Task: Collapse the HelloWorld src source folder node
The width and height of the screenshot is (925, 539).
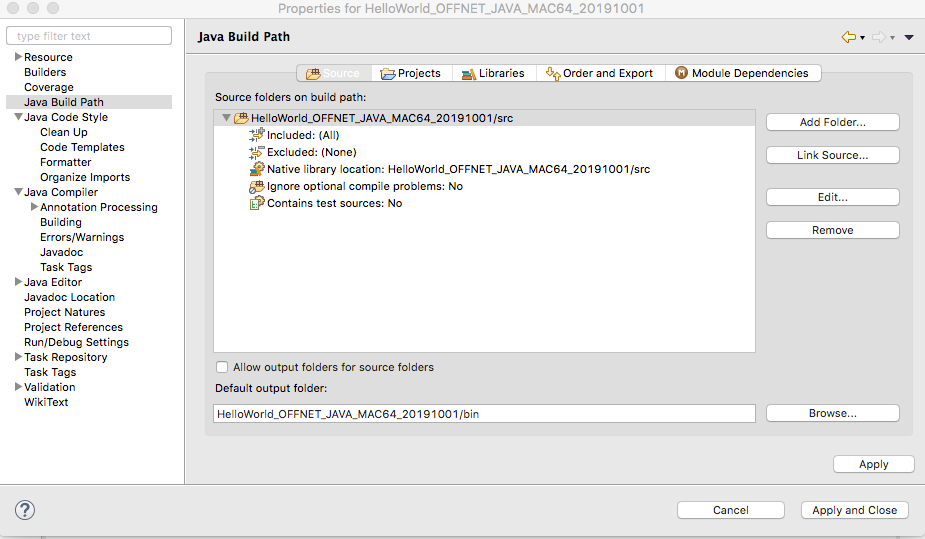Action: [226, 118]
